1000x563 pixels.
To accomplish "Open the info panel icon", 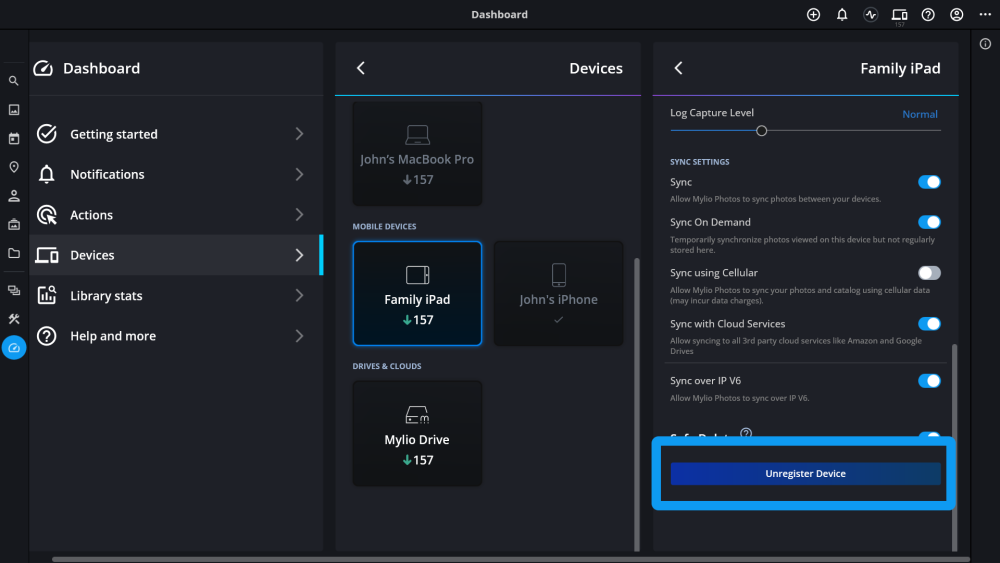I will [985, 44].
